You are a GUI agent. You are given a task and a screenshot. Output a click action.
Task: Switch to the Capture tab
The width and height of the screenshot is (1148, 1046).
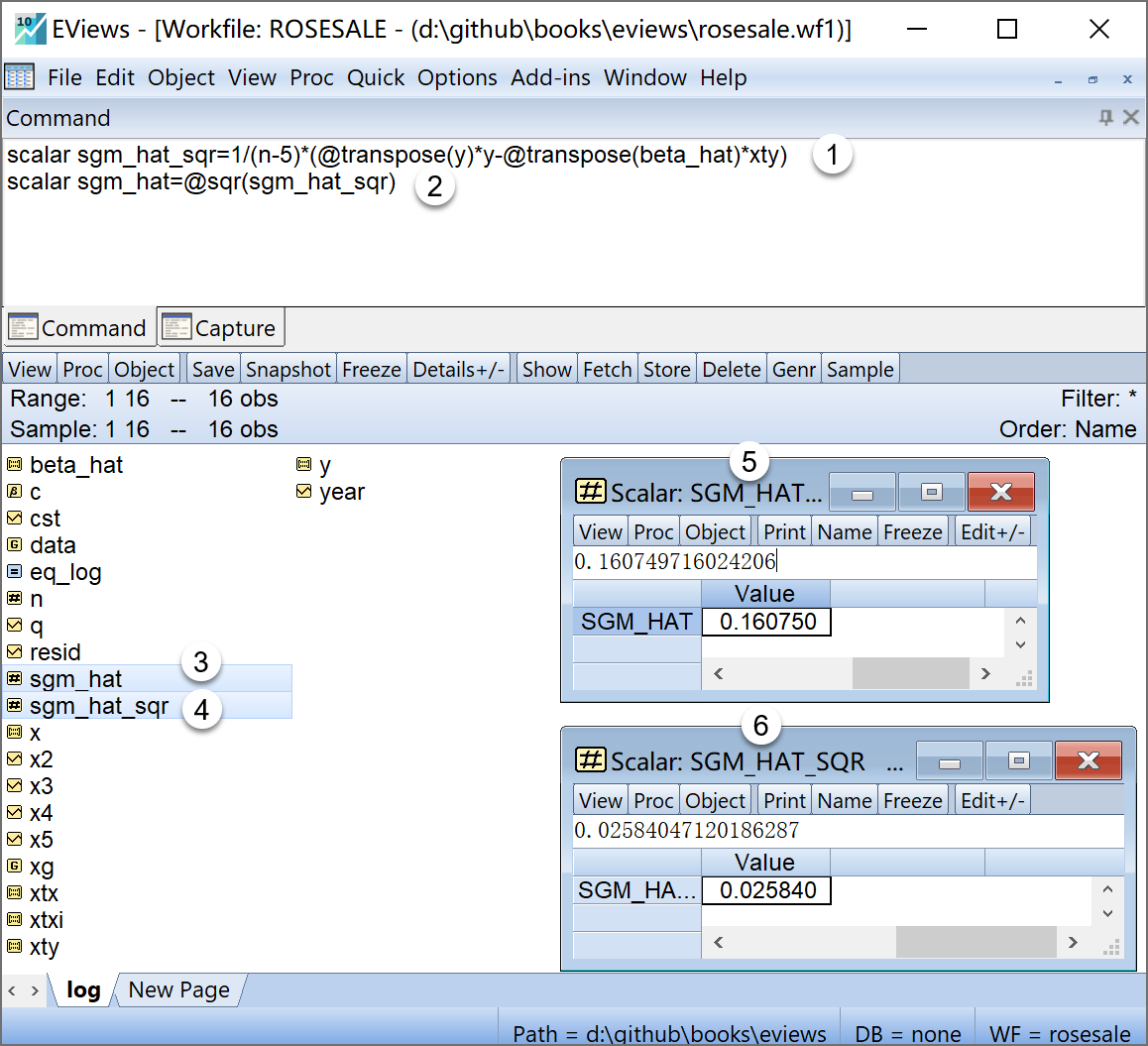221,328
